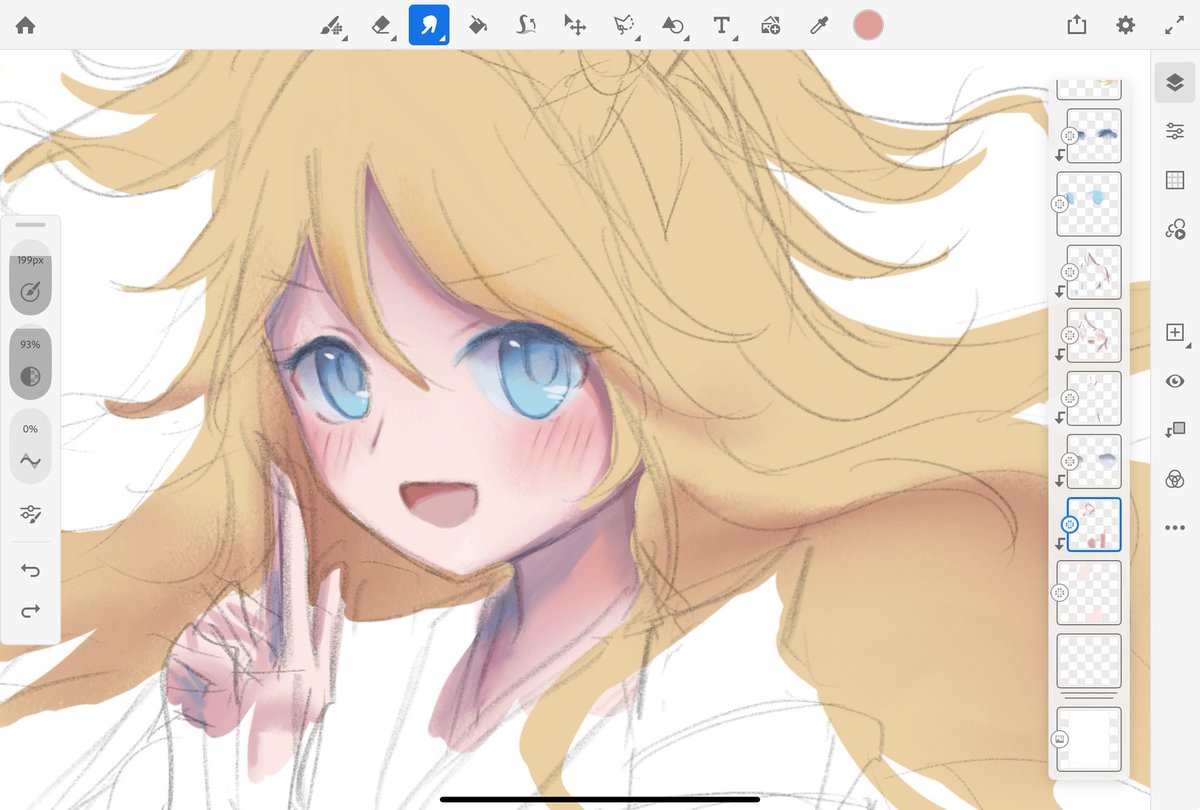
Task: Open more layer actions menu
Action: pyautogui.click(x=1175, y=527)
